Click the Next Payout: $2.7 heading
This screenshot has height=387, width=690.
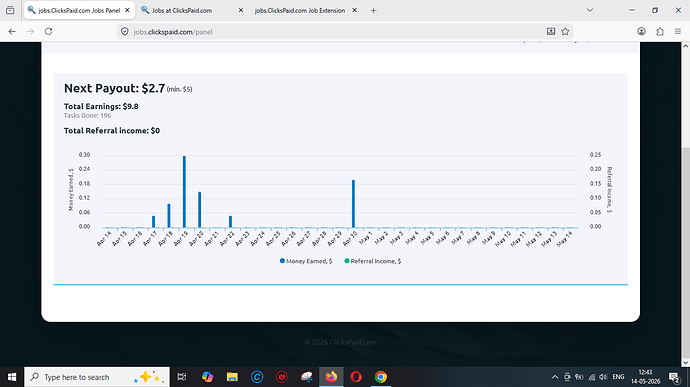tap(114, 88)
